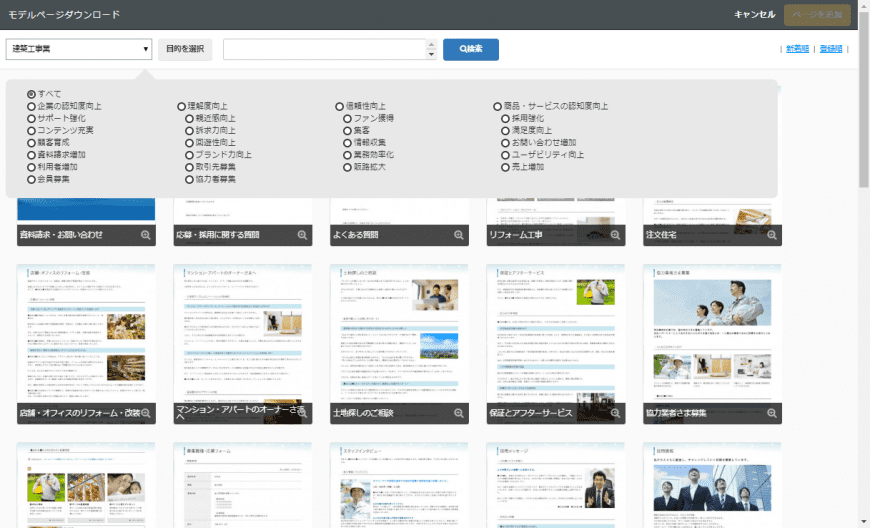The height and width of the screenshot is (528, 870).
Task: Sort by the 登録順 link
Action: pyautogui.click(x=831, y=49)
